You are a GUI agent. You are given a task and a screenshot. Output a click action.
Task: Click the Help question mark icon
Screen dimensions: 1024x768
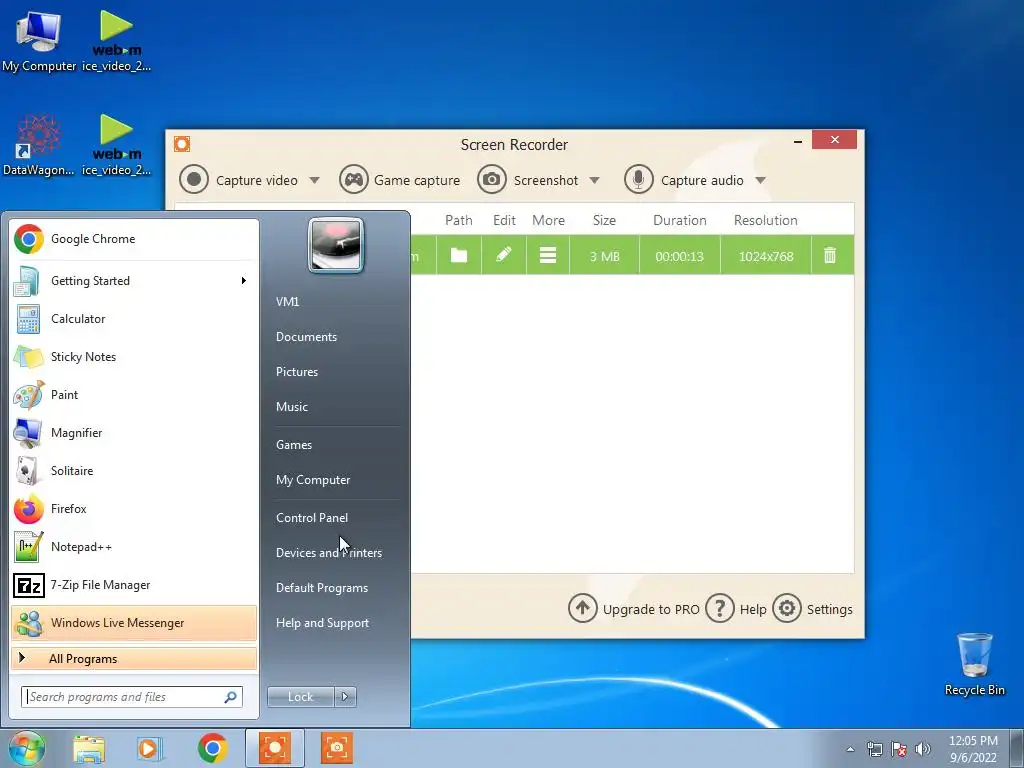720,609
